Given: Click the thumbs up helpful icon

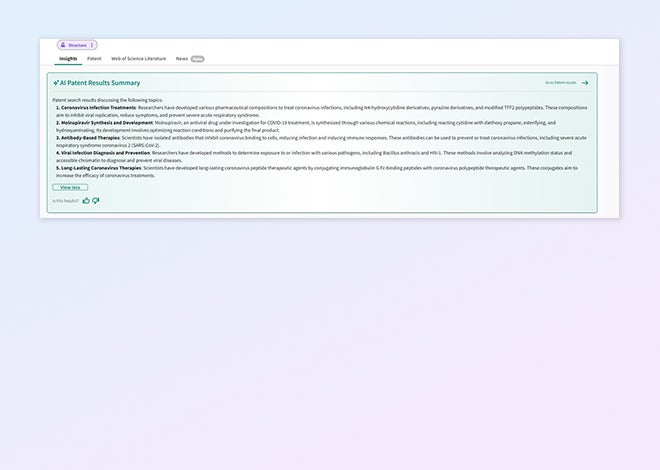Looking at the screenshot, I should click(86, 200).
